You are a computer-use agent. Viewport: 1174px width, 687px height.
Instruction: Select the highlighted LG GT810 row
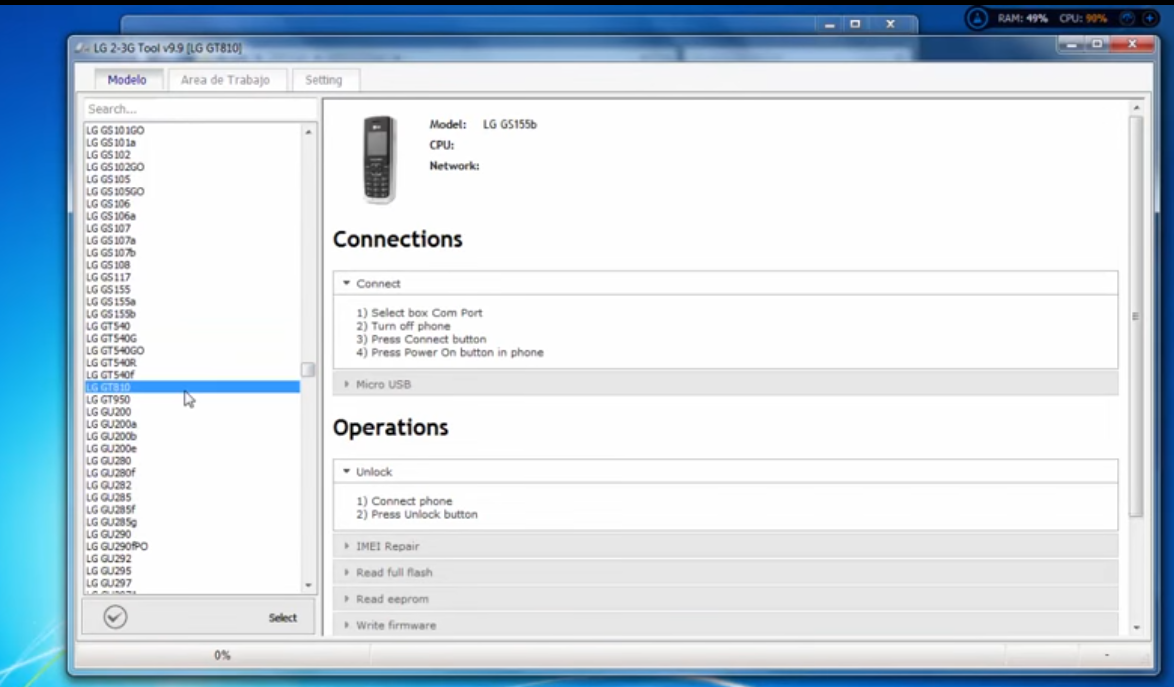pos(192,387)
